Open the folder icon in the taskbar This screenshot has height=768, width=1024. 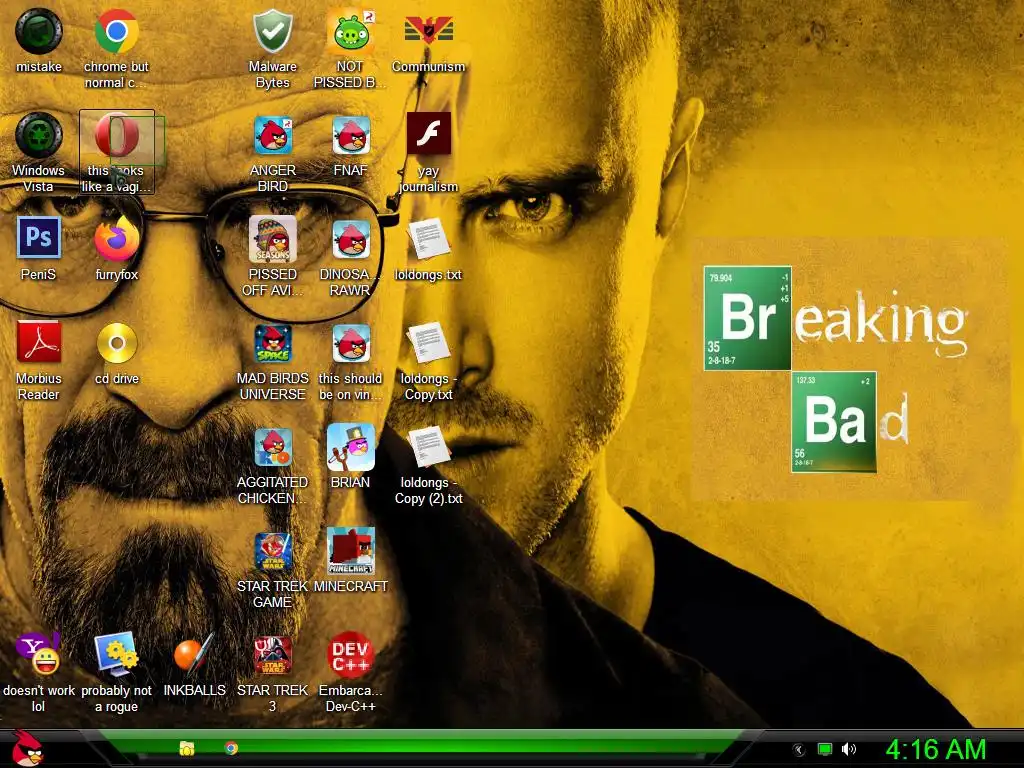[x=187, y=748]
